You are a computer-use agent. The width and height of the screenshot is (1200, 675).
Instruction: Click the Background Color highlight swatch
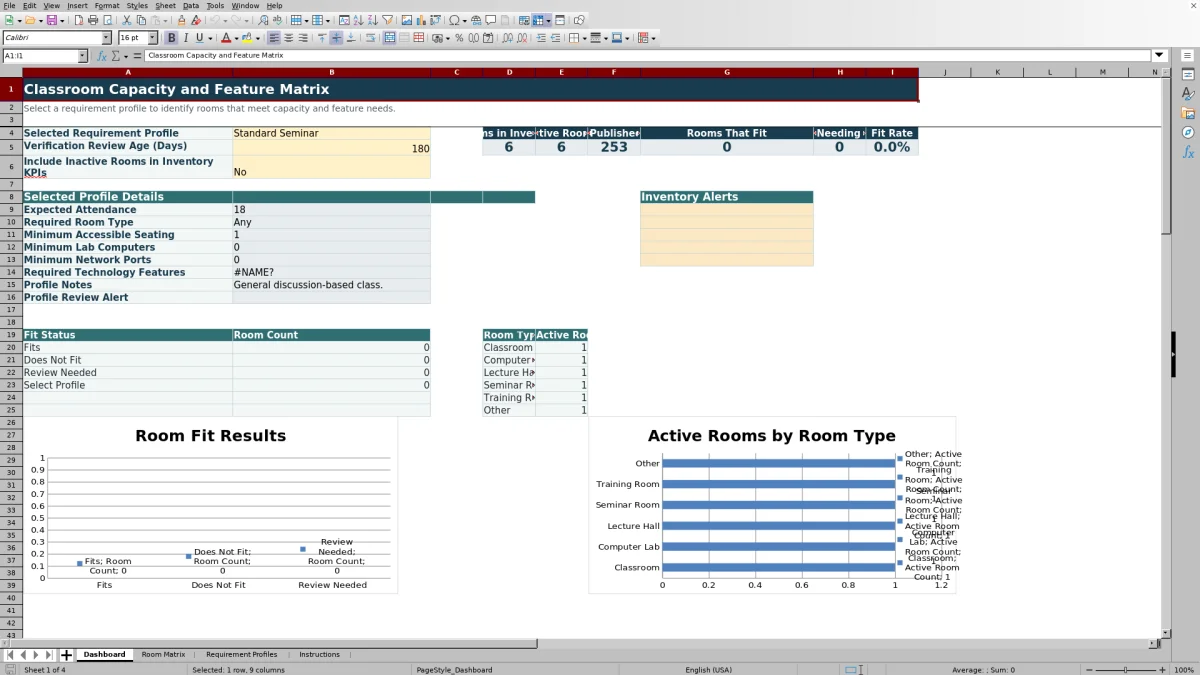(x=246, y=38)
